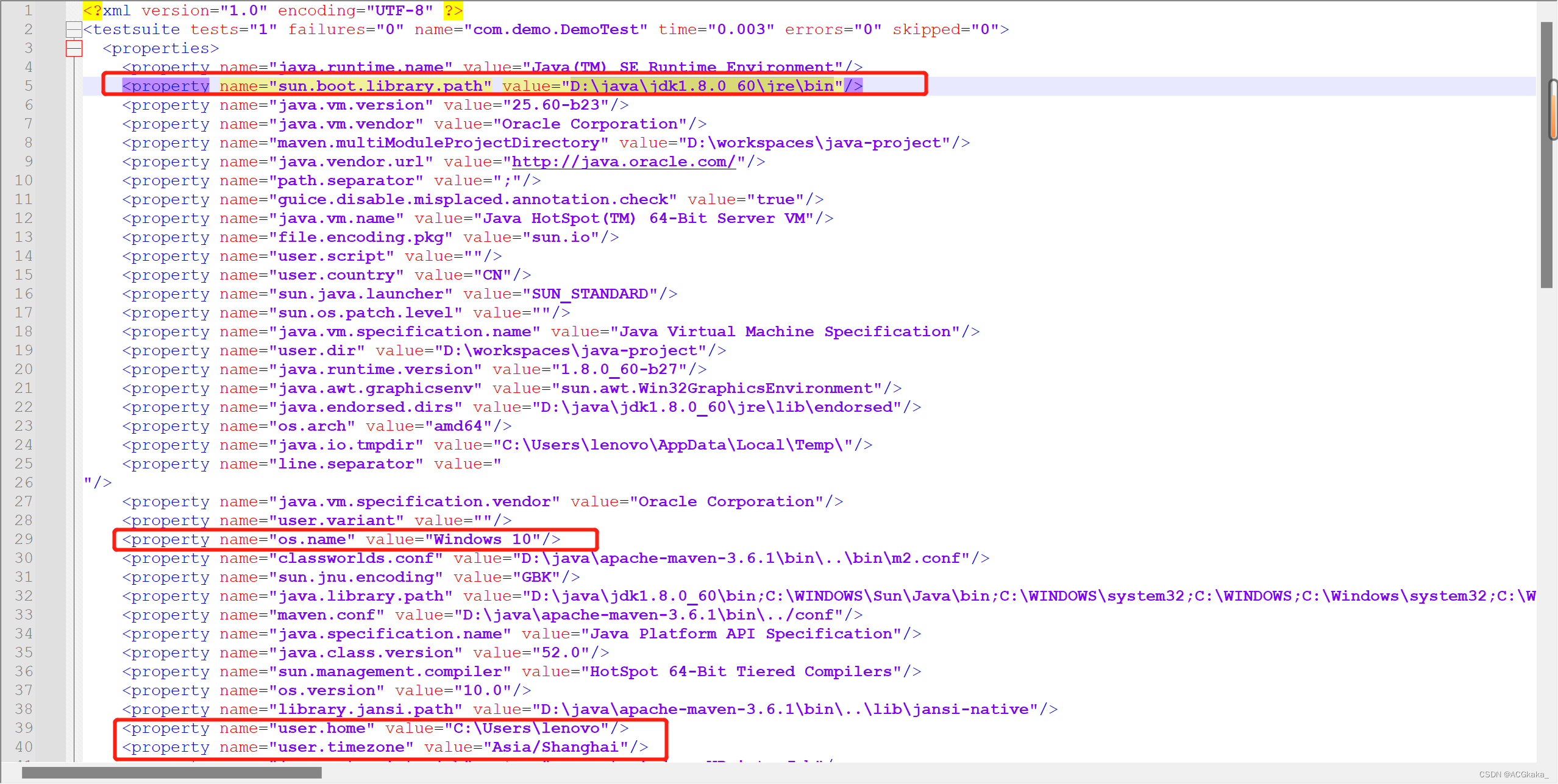Image resolution: width=1558 pixels, height=784 pixels.
Task: Click the sun.awt.Win32GraphicsEnvironment value
Action: pos(717,388)
